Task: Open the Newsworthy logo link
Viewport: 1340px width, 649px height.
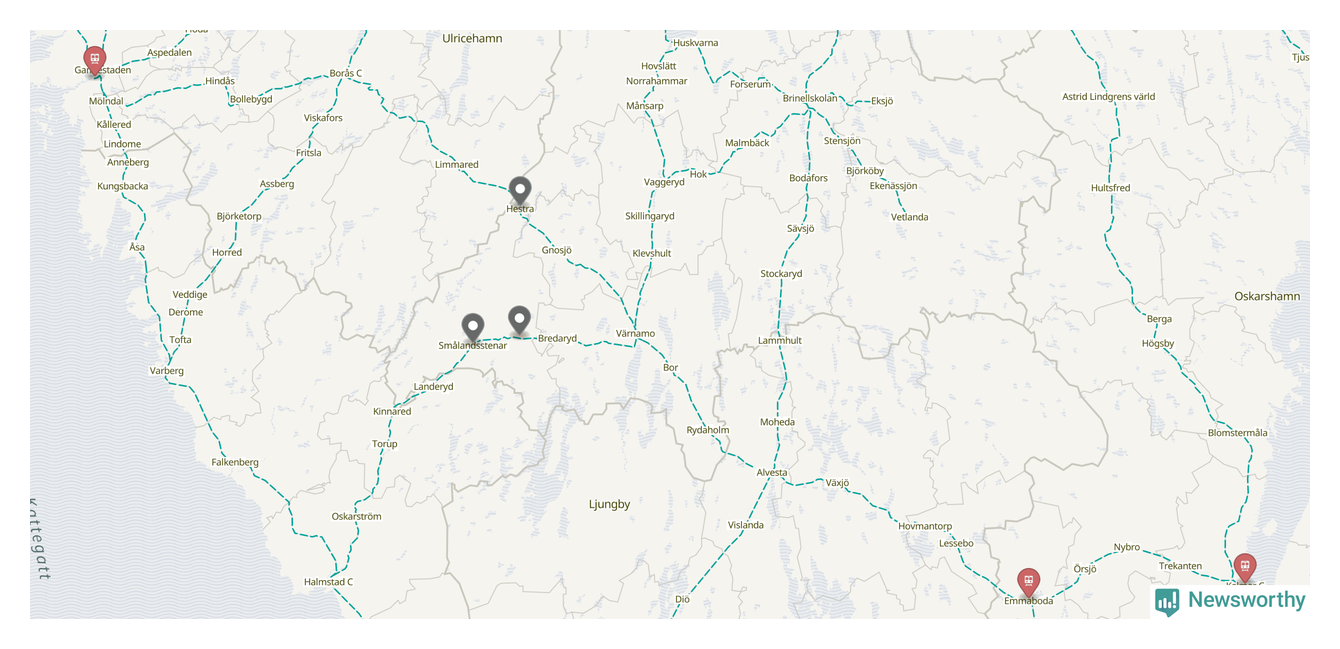Action: tap(1230, 600)
